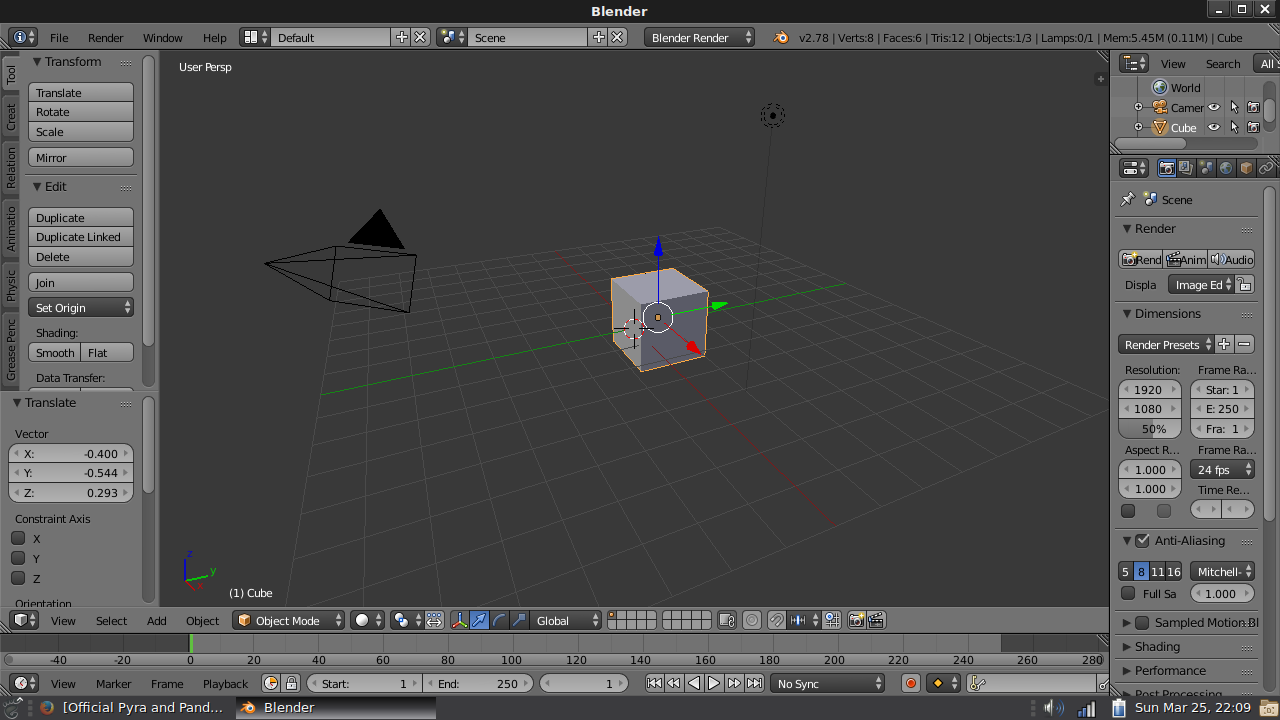Open the viewport shading selector
The height and width of the screenshot is (720, 1280).
(x=367, y=620)
